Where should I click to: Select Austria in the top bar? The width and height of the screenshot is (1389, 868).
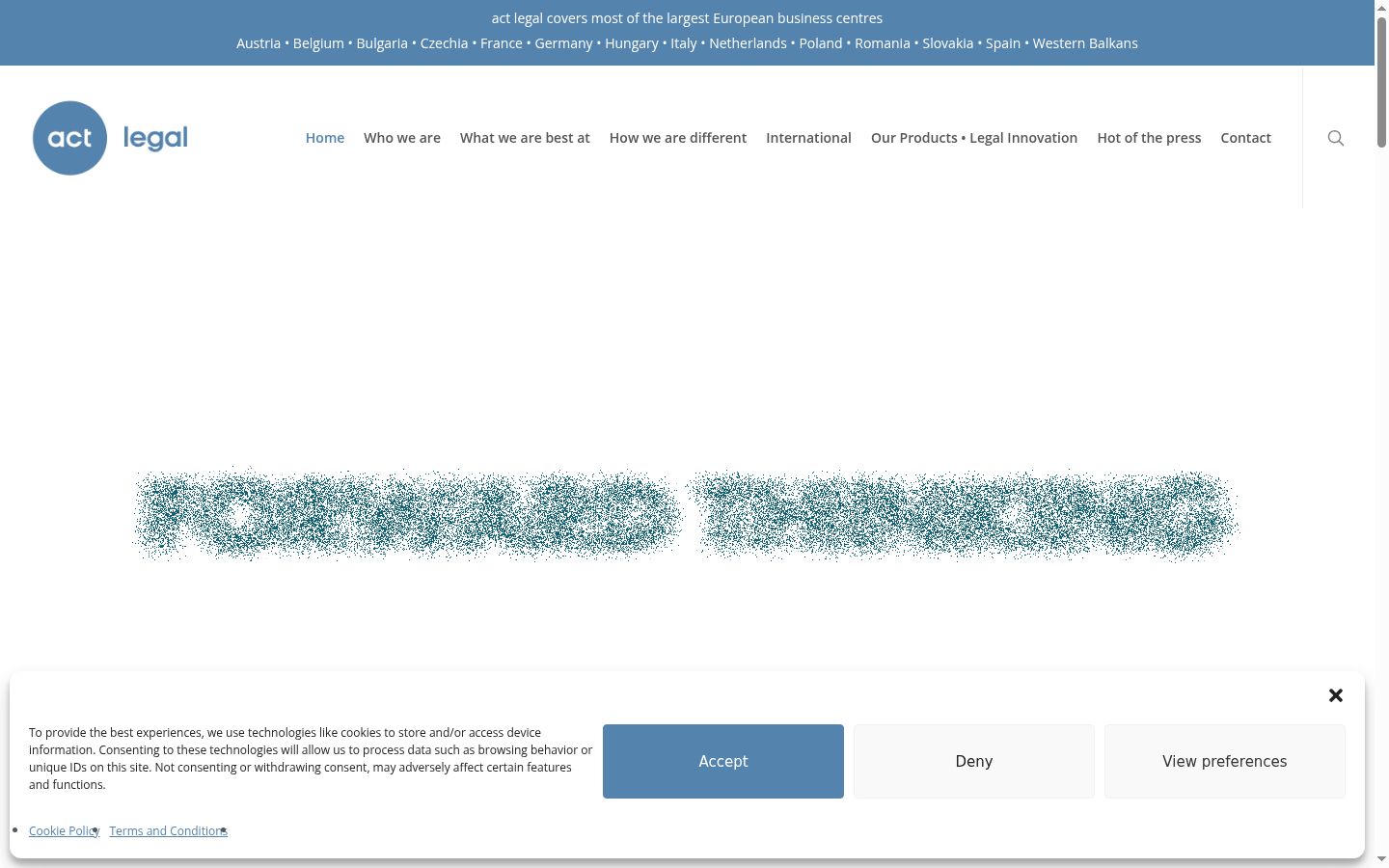pos(259,43)
